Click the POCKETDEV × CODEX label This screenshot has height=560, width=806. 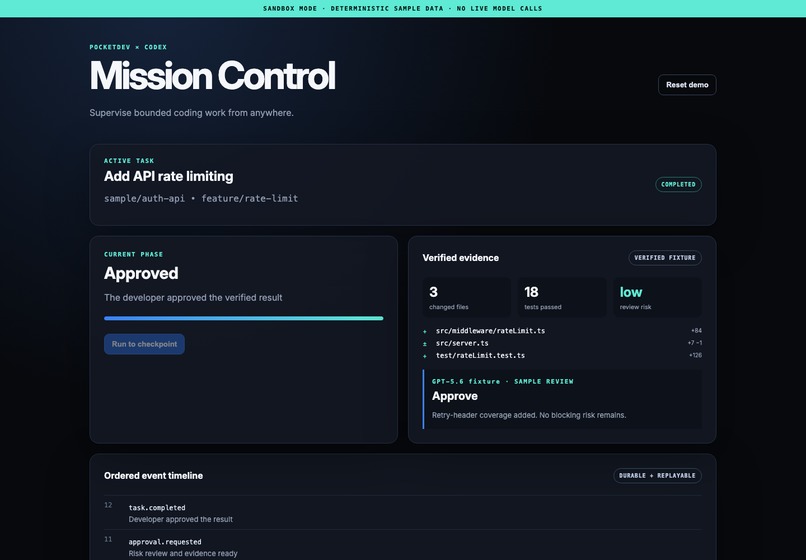128,47
